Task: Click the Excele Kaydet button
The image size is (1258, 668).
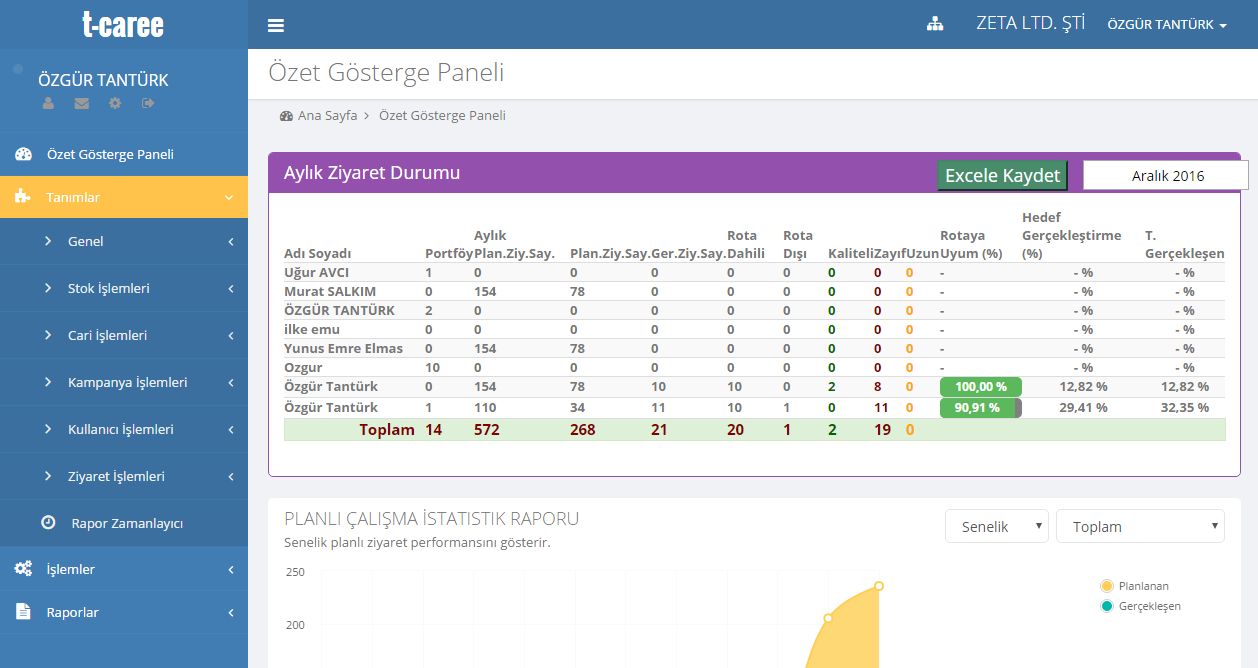Action: coord(1002,176)
